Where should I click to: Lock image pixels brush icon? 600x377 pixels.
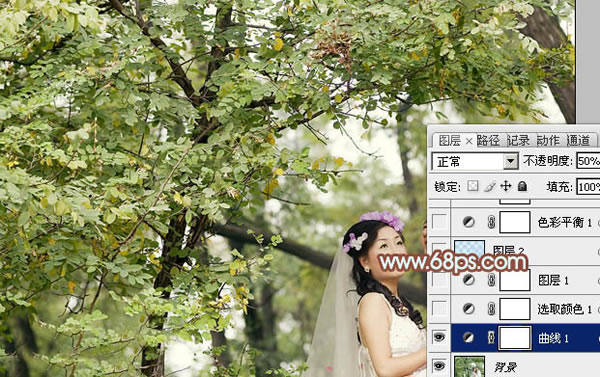[489, 186]
